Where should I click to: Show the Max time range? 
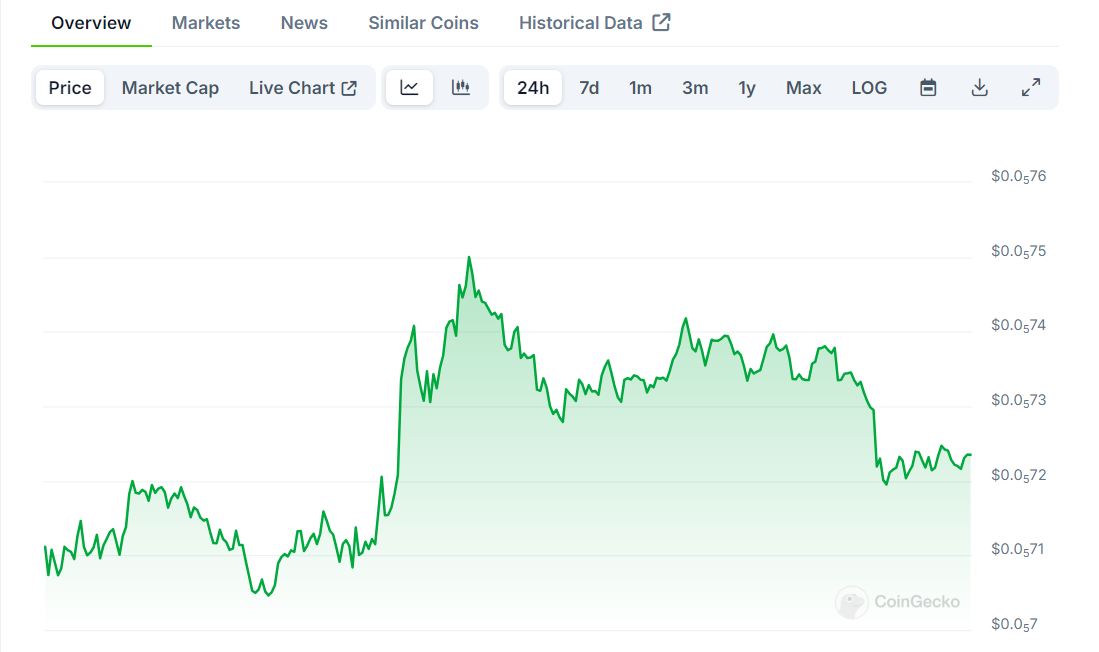(x=803, y=88)
